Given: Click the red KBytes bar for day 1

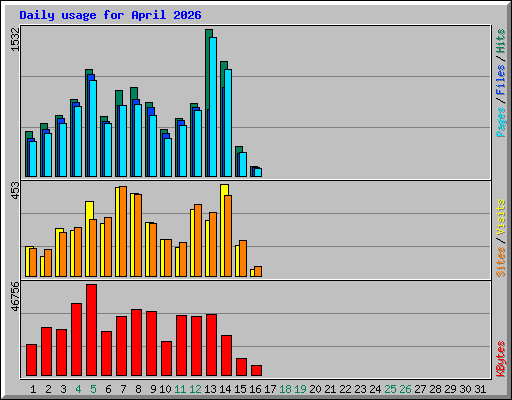Looking at the screenshot, I should (31, 360).
